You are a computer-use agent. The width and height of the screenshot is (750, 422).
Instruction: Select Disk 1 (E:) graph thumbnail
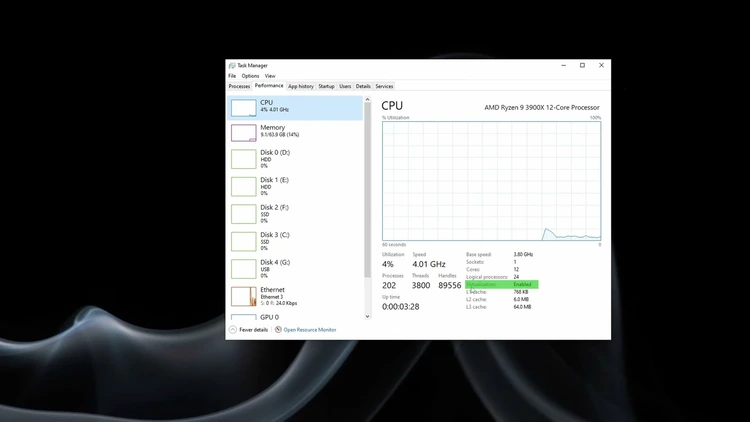pos(243,187)
